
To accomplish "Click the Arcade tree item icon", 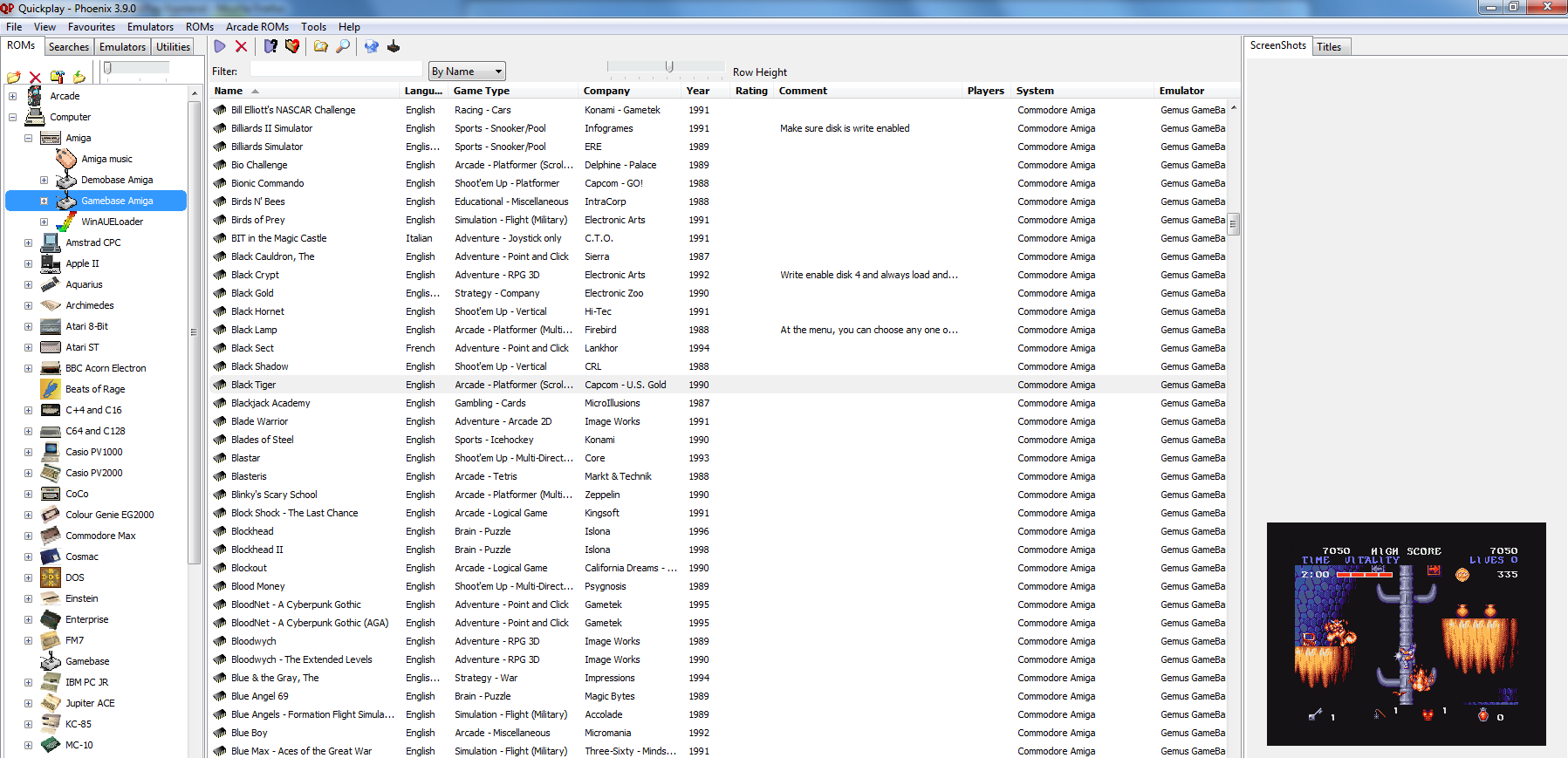I will (x=35, y=96).
